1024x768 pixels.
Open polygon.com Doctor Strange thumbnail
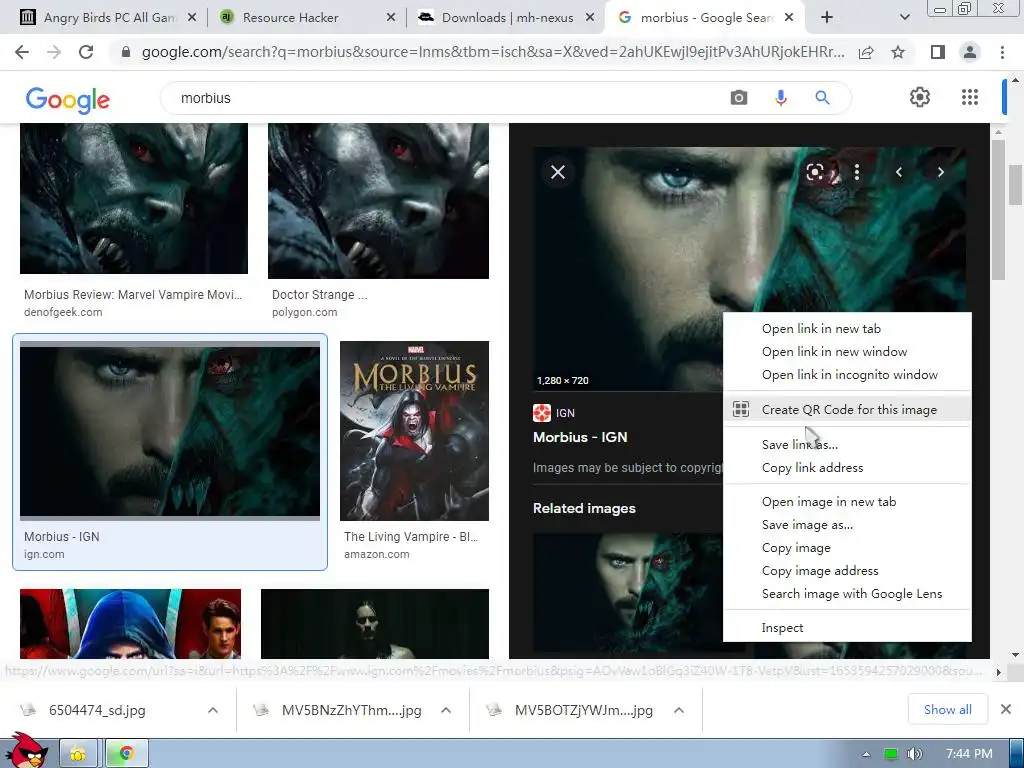point(378,200)
